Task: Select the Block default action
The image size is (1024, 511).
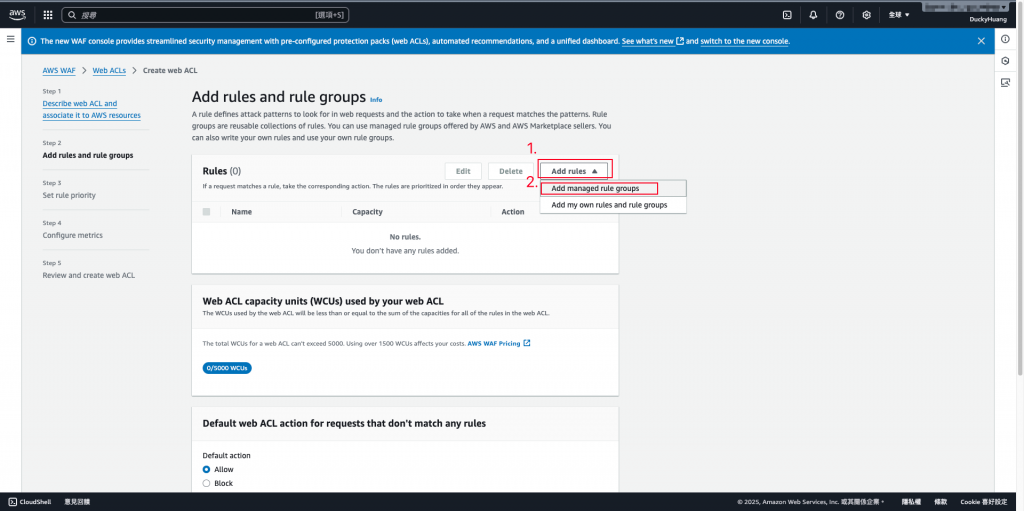Action: 206,483
